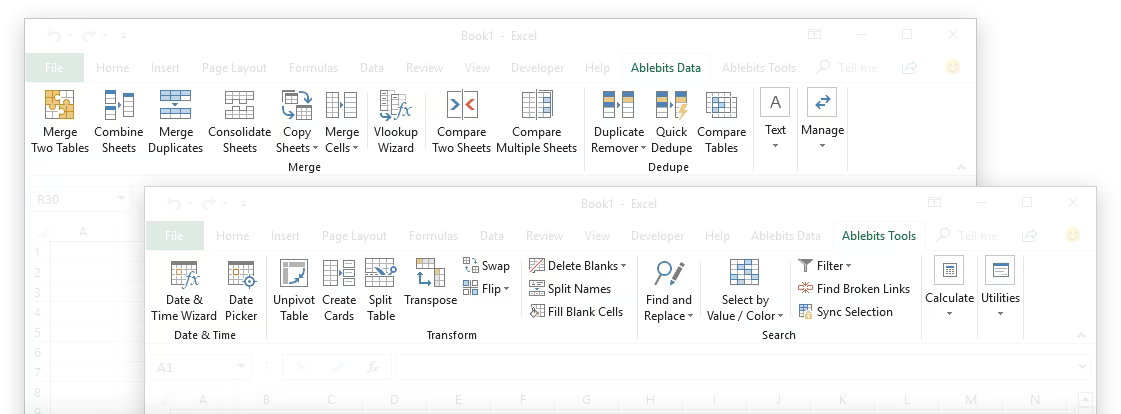
Task: Launch Combine Sheets wizard
Action: (x=119, y=122)
